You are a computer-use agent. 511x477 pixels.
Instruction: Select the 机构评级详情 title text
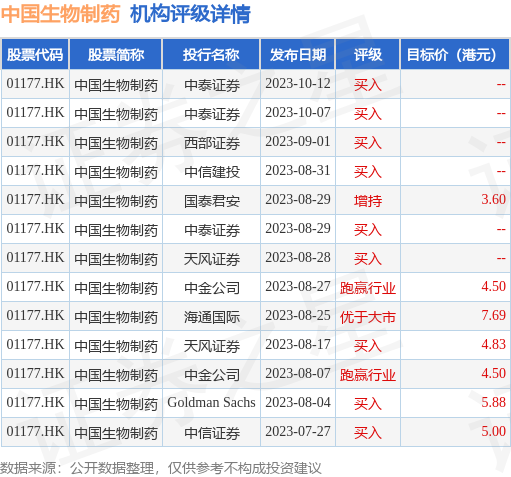190,14
